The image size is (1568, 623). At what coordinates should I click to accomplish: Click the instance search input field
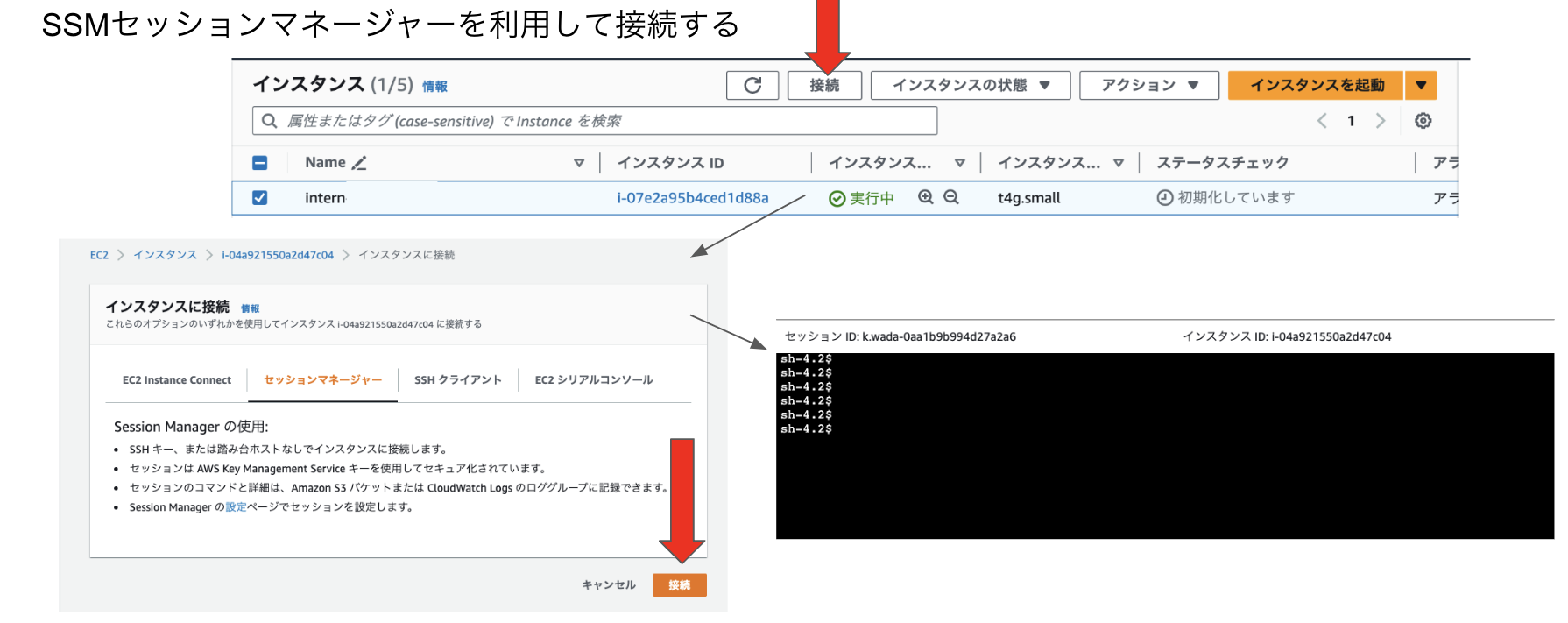[604, 121]
